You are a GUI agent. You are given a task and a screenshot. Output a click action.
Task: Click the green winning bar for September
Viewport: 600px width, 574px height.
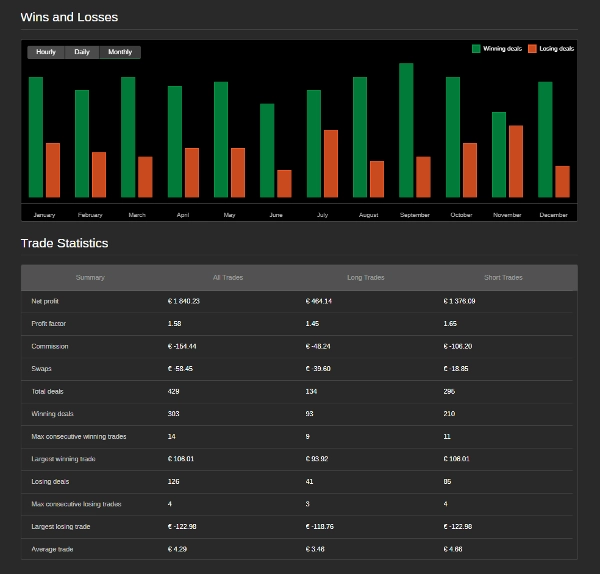tap(406, 130)
